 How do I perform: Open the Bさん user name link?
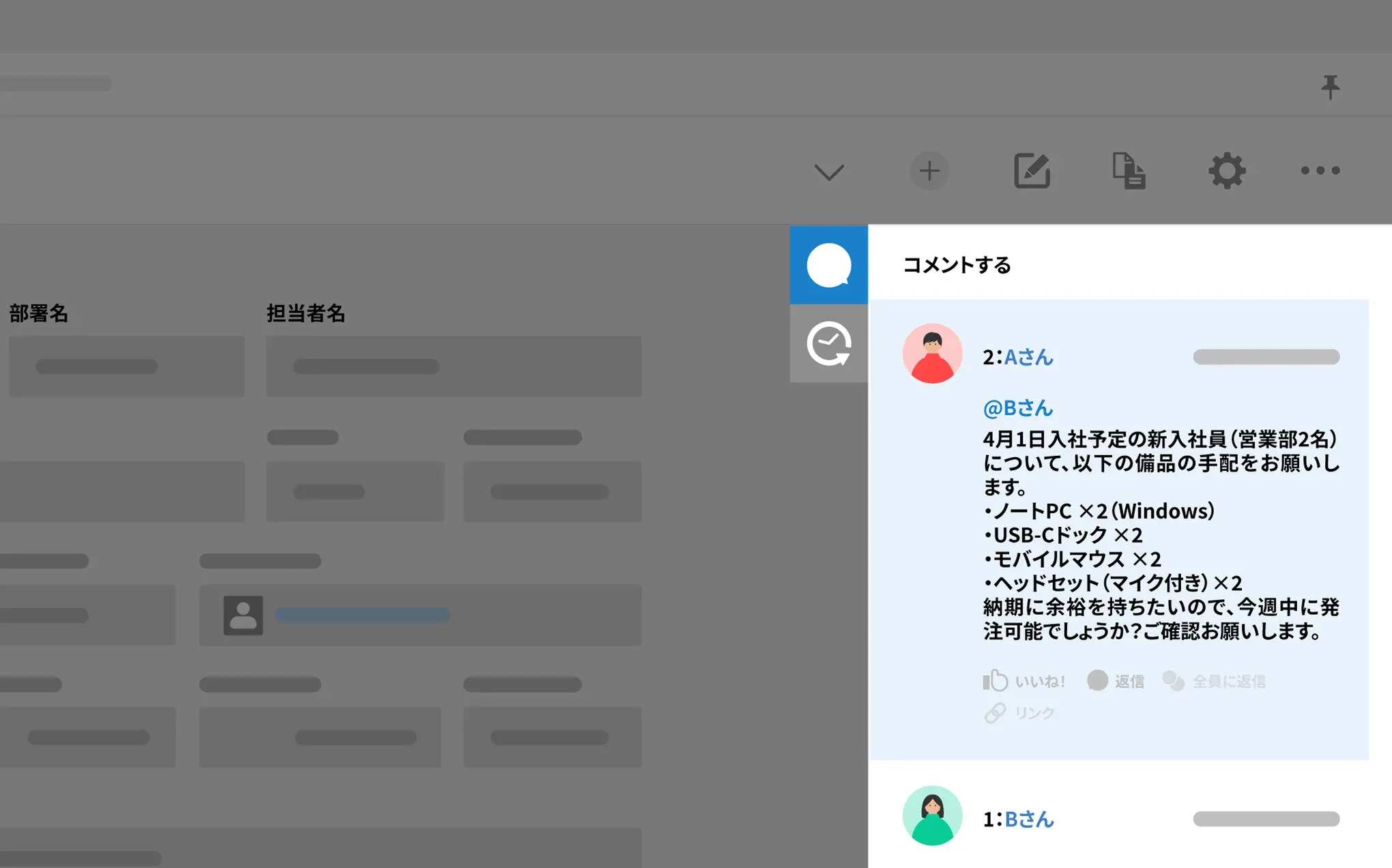tap(1029, 819)
